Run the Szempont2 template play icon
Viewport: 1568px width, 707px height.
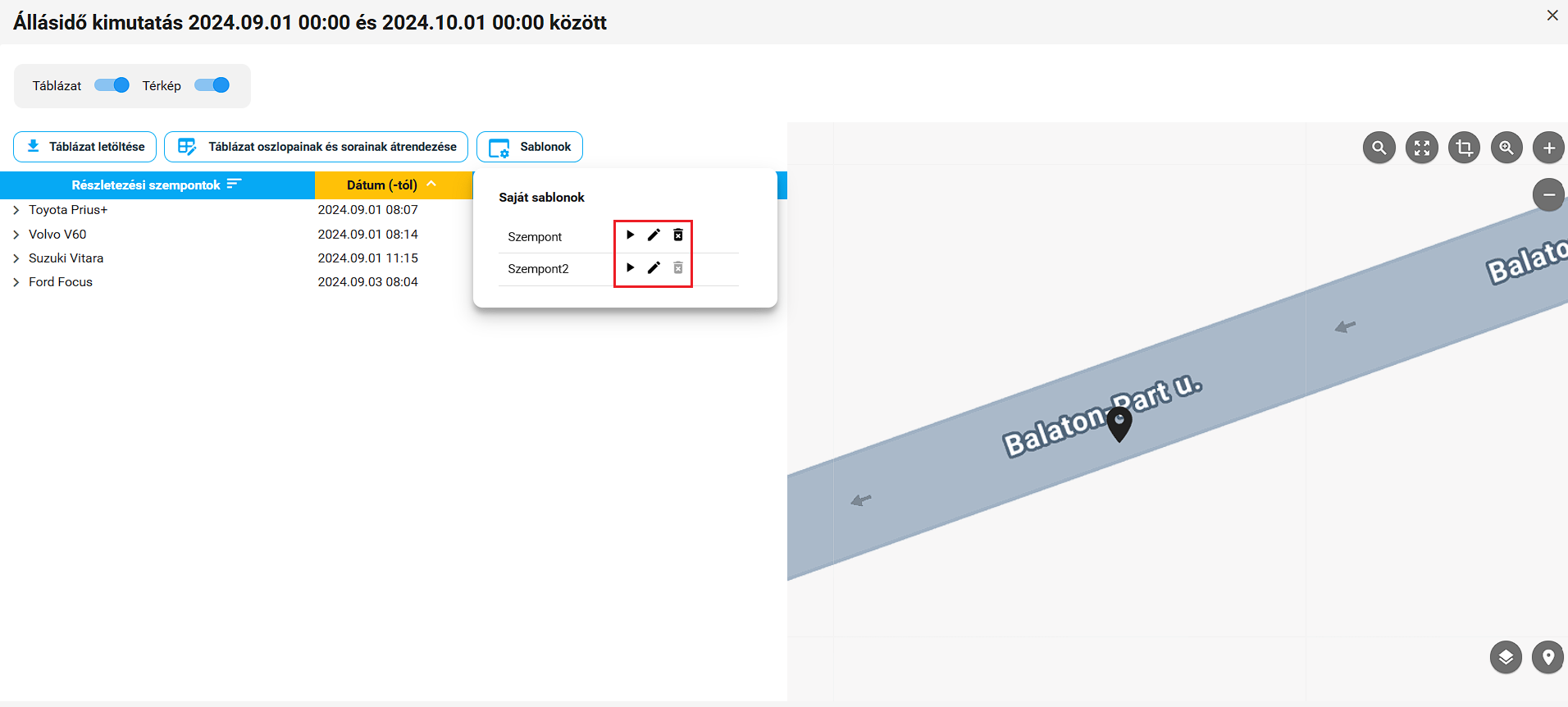tap(630, 267)
